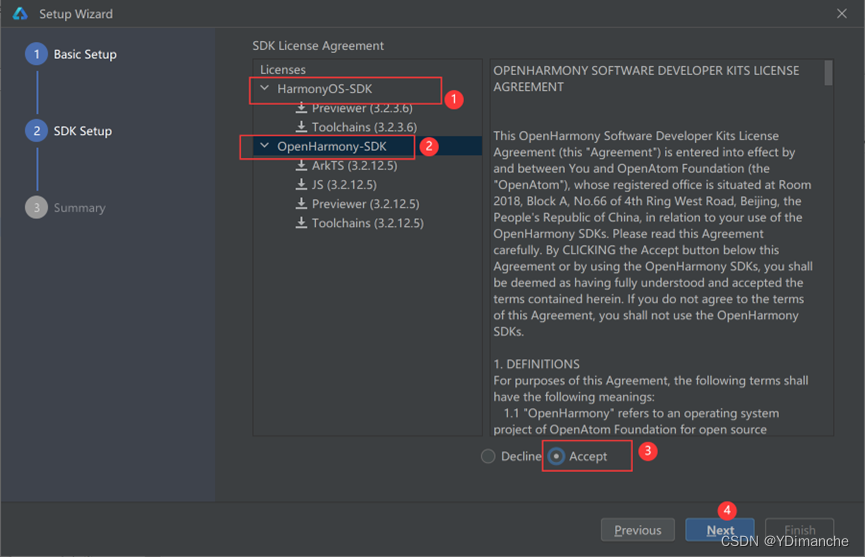
Task: Click download icon beside Toolchains (3.2.12.5)
Action: coord(301,223)
